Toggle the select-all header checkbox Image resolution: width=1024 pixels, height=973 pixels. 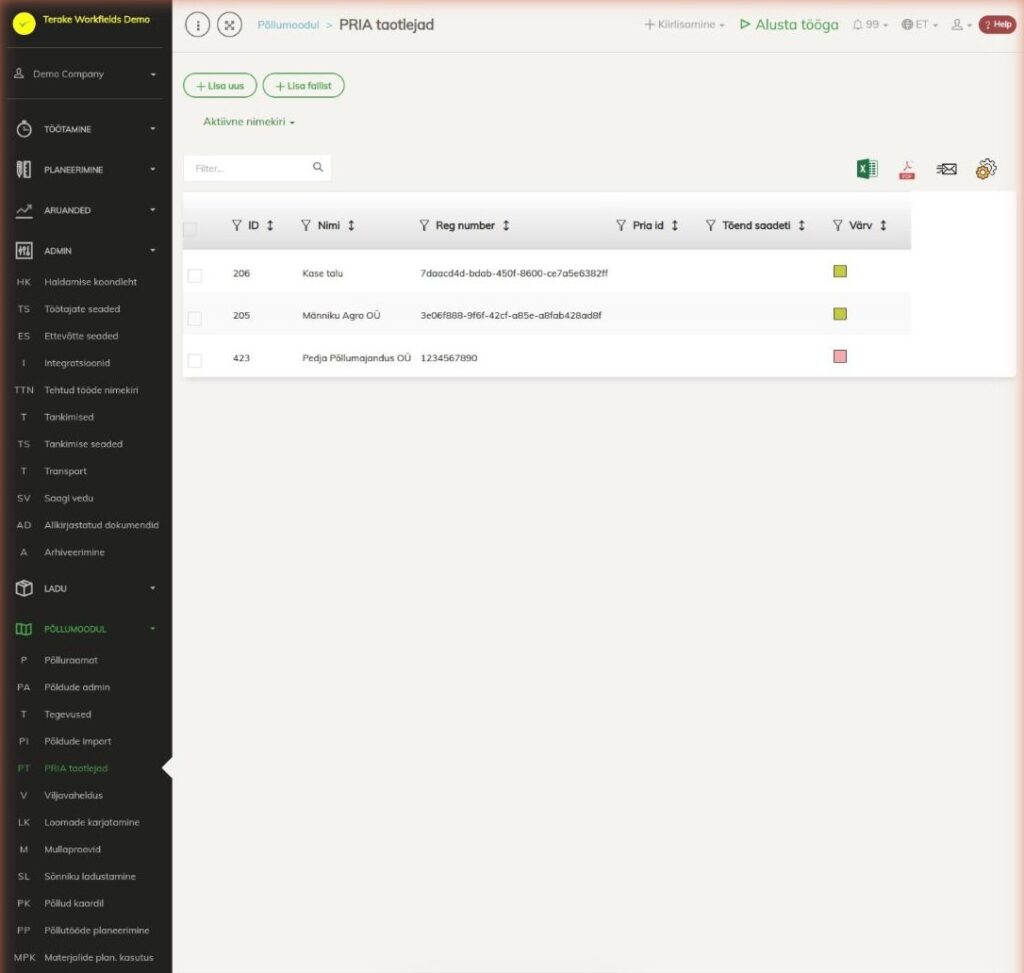(x=190, y=229)
